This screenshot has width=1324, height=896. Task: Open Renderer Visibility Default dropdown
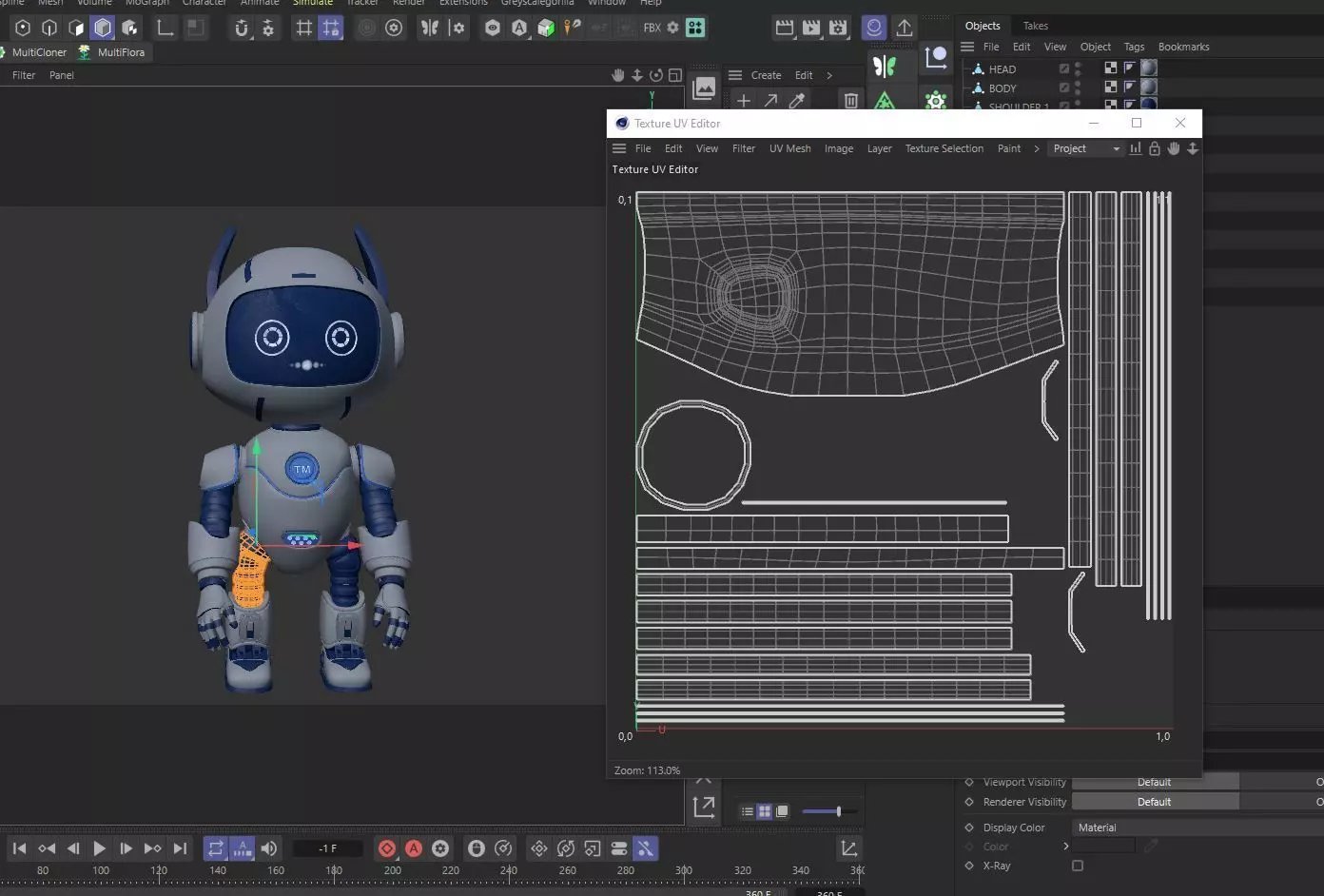[x=1155, y=802]
